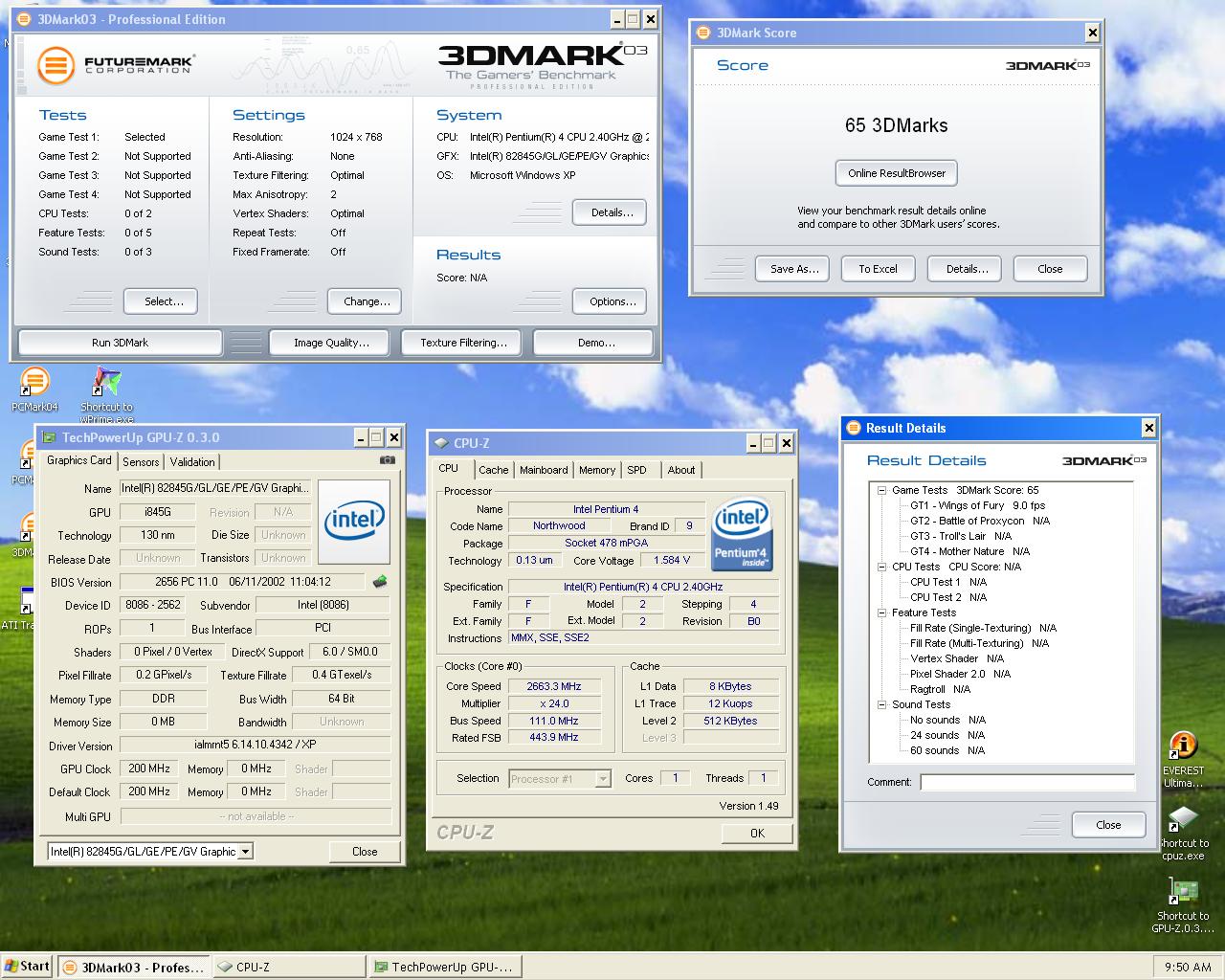The image size is (1225, 980).
Task: Click the taskbar clock showing 9:50 AM
Action: tap(1188, 967)
